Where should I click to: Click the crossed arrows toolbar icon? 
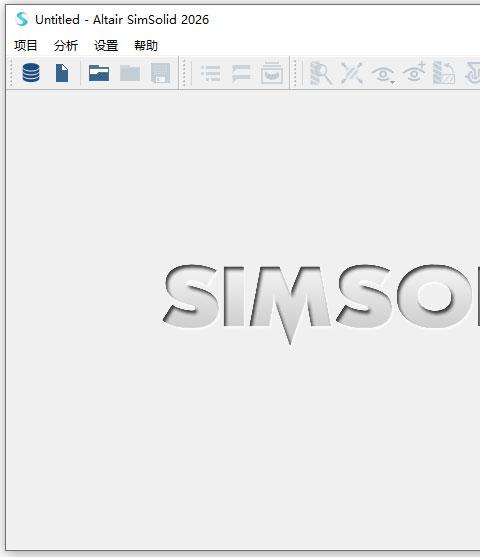[352, 73]
